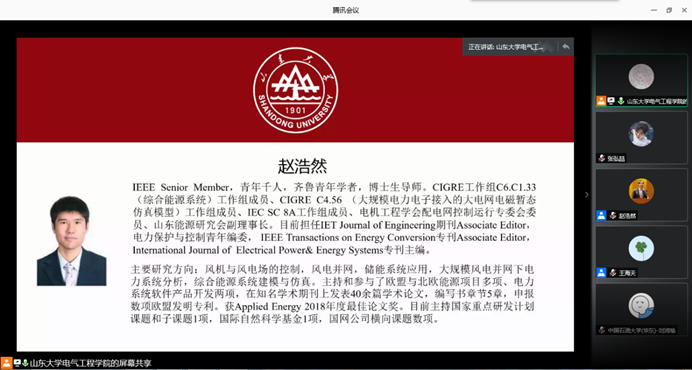The image size is (692, 370).
Task: Click the muted microphone icon beside 赵浩然
Action: coord(613,215)
